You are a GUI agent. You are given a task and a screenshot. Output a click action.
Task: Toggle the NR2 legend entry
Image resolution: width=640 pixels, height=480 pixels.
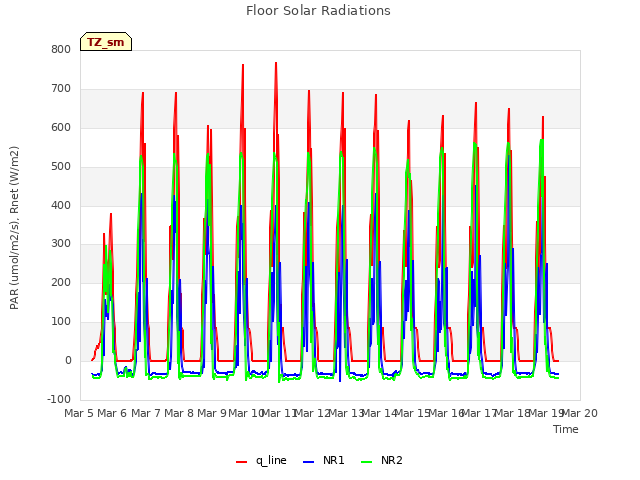click(382, 460)
